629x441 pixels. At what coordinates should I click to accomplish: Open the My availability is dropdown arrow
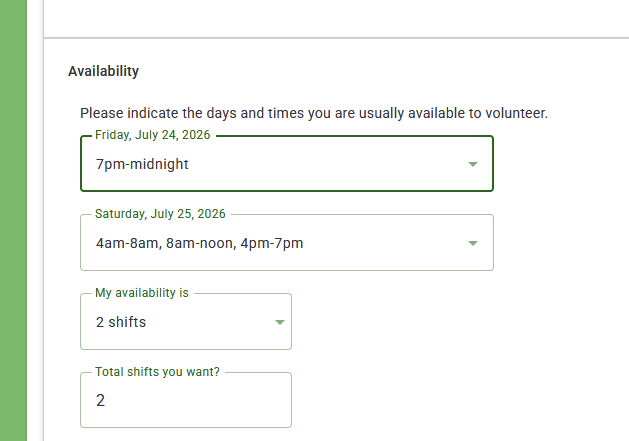pos(280,322)
